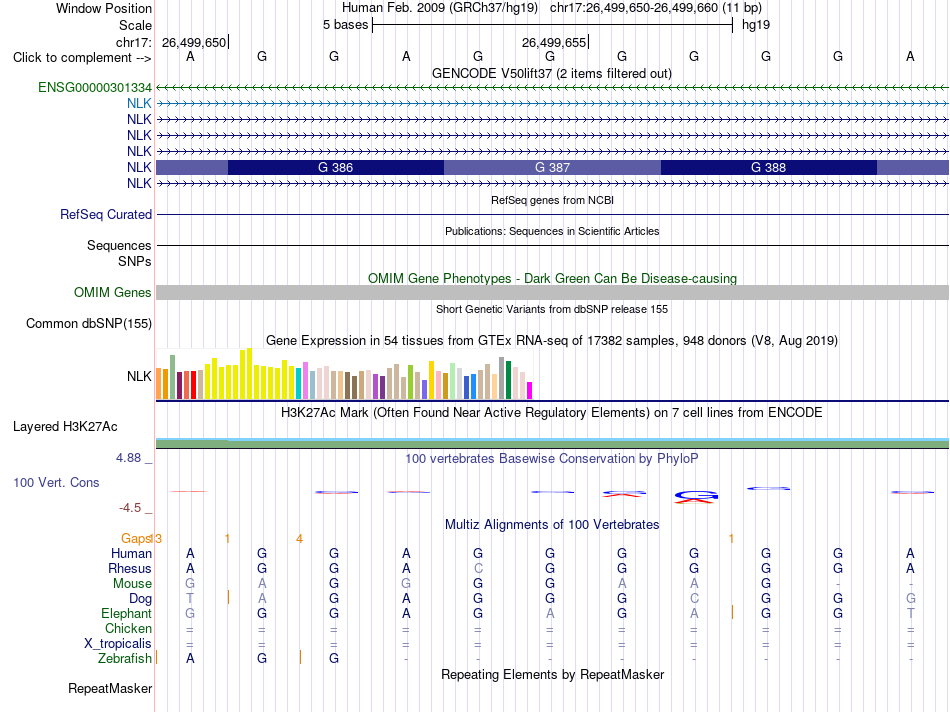This screenshot has width=950, height=712.
Task: Click the OMIM Genes track label
Action: [x=113, y=293]
